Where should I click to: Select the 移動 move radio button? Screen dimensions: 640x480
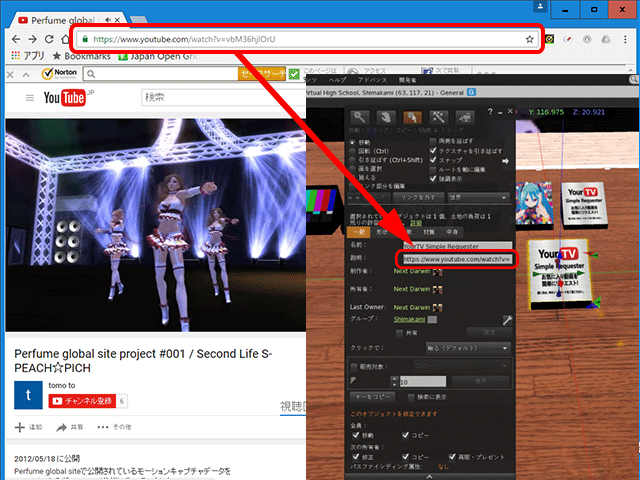pos(352,142)
